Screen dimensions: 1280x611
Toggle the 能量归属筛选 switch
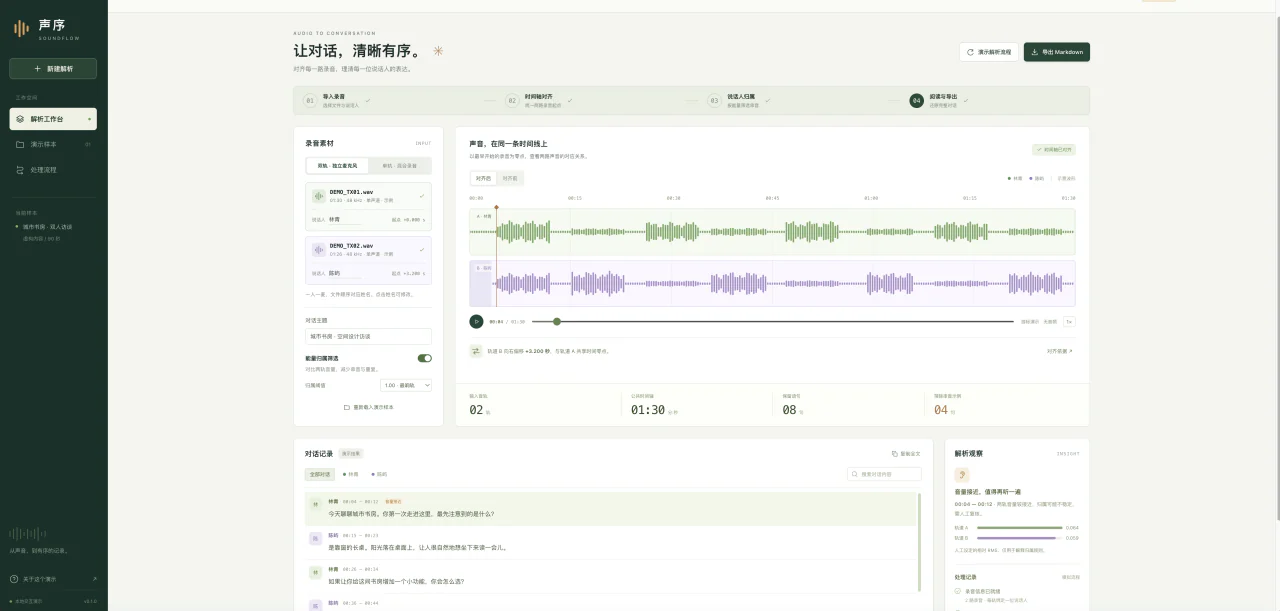(425, 358)
